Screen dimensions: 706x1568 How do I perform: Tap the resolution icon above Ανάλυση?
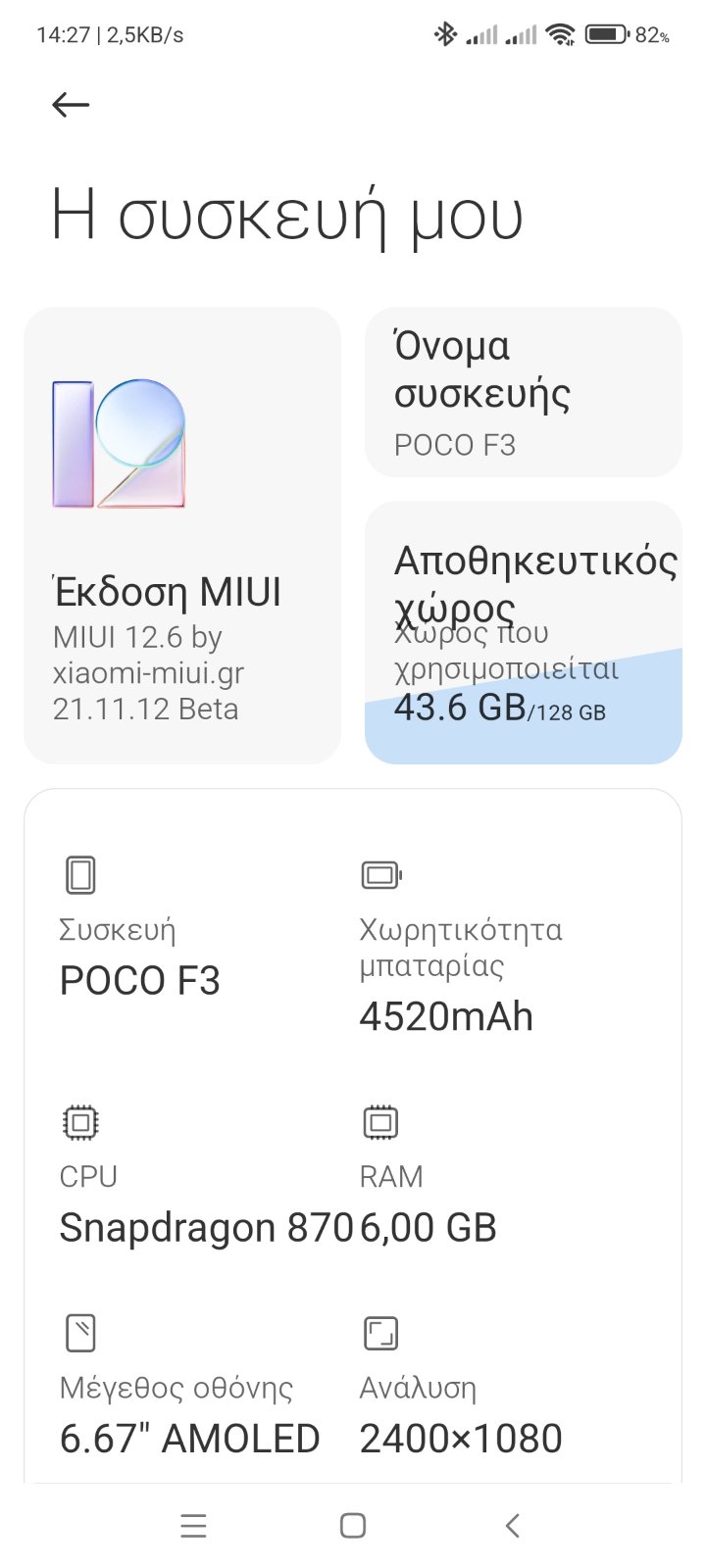tap(380, 1333)
